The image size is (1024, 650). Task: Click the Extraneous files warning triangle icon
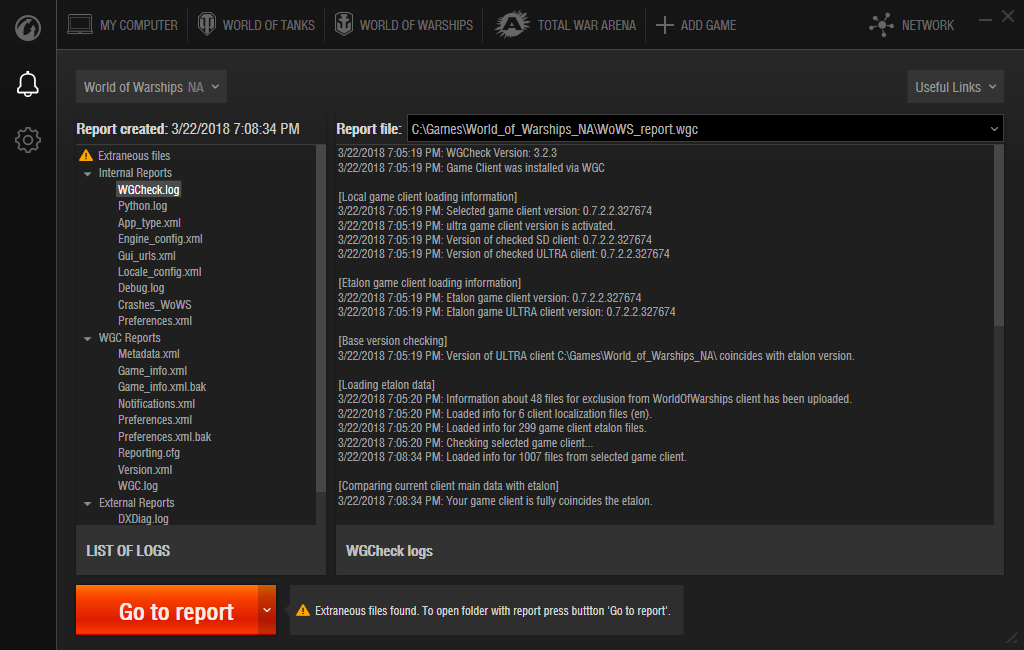click(86, 155)
